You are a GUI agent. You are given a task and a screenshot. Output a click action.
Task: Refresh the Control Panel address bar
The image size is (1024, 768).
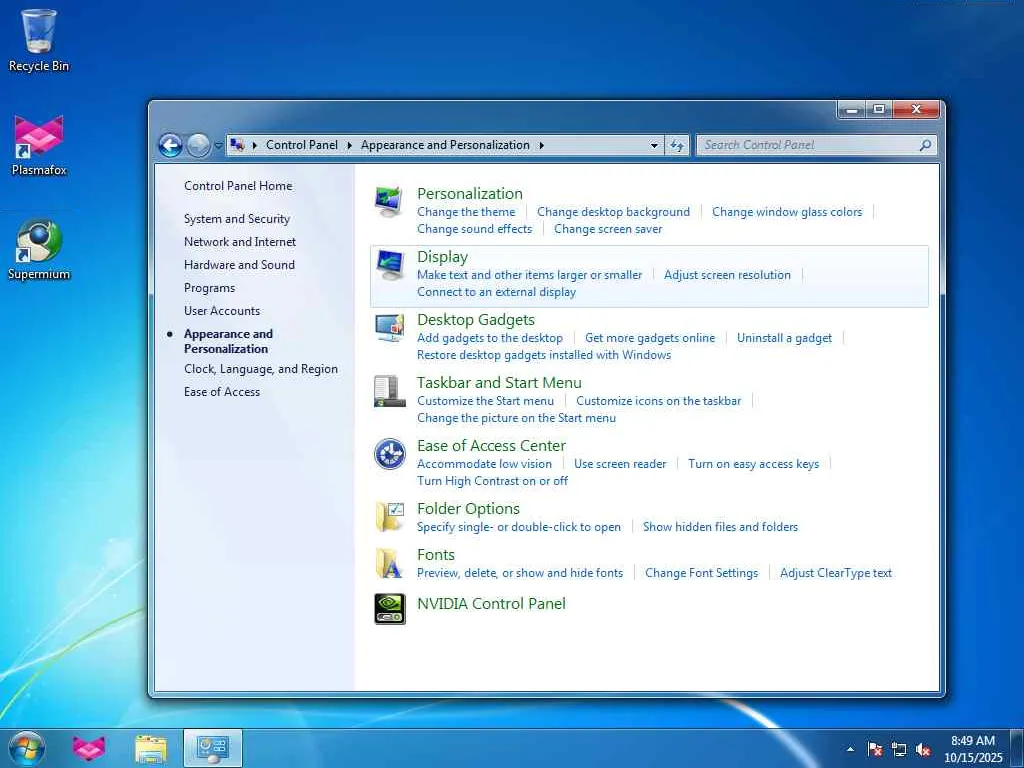[678, 145]
